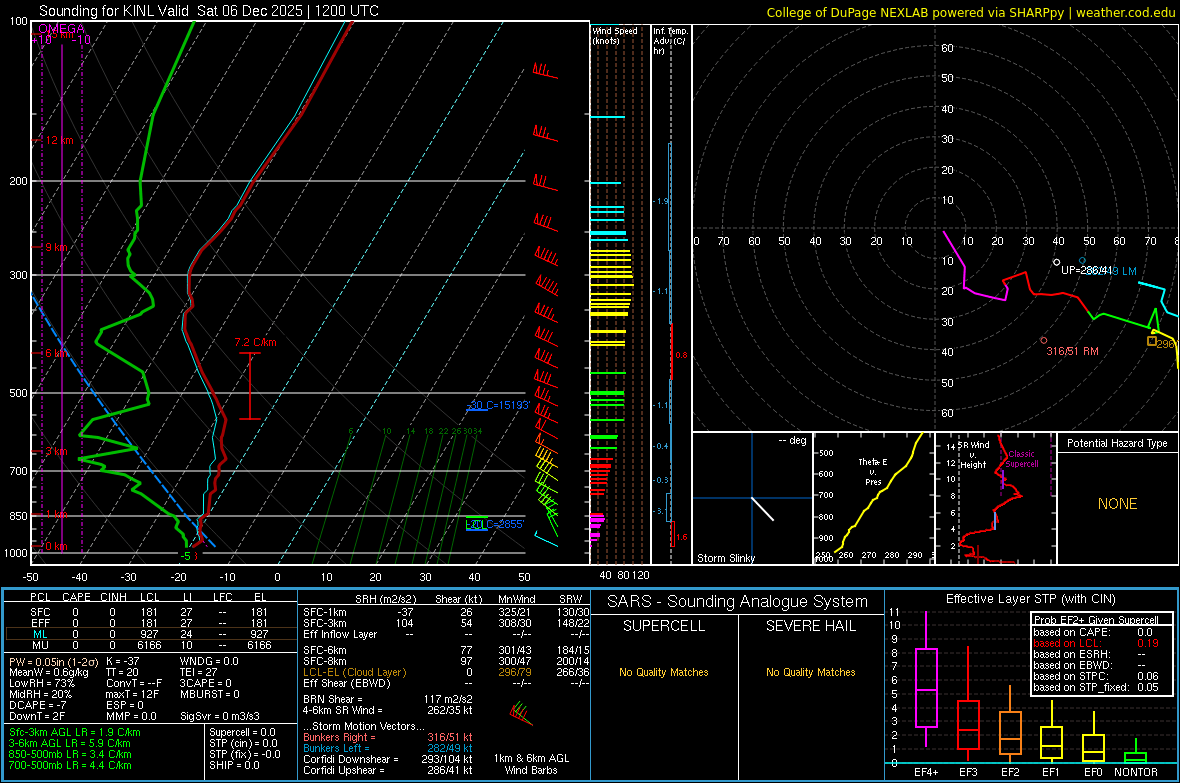The image size is (1180, 783).
Task: Select the highlighted ML parcel row
Action: tap(149, 634)
